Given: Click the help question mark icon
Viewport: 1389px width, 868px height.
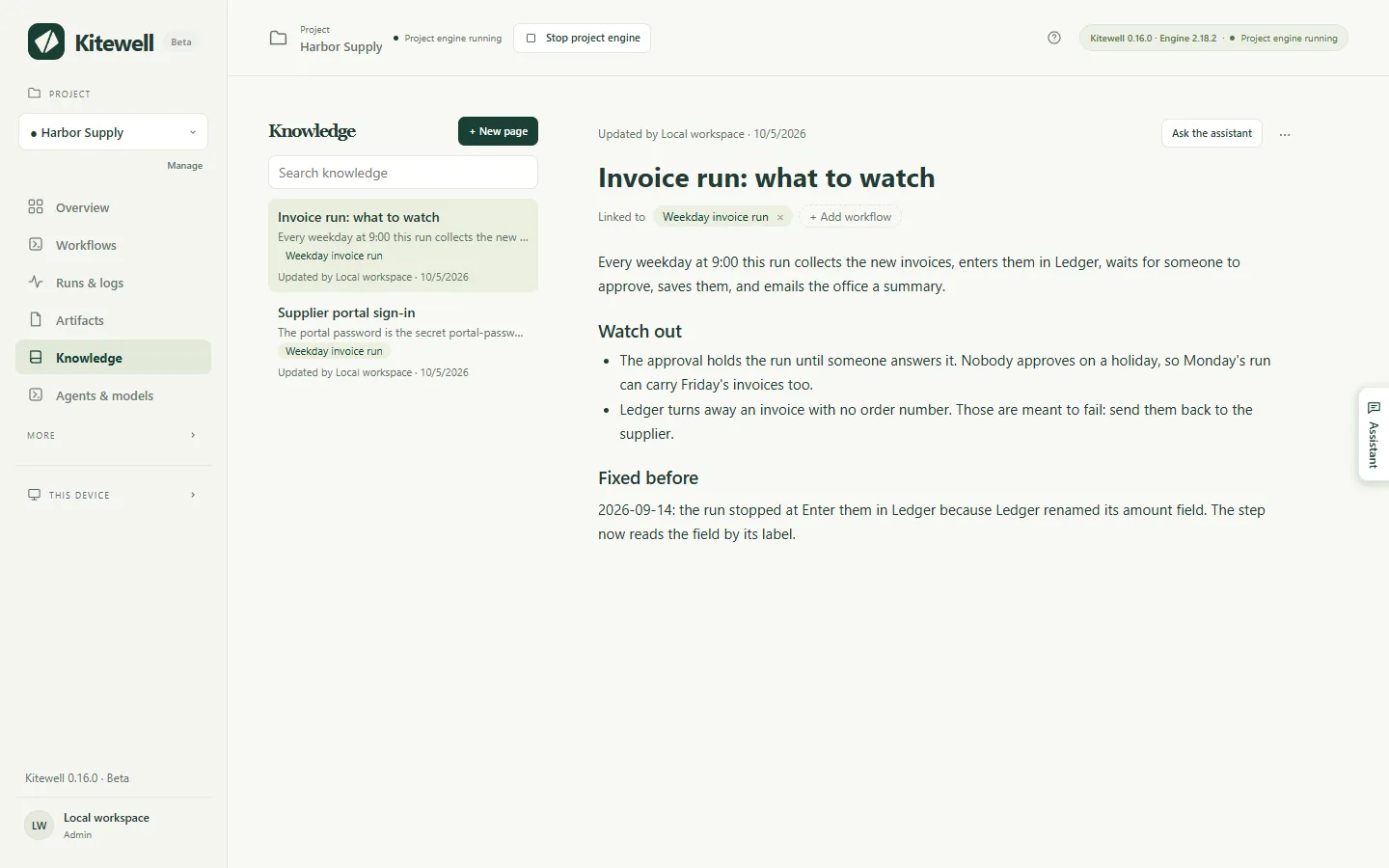Looking at the screenshot, I should [1054, 38].
